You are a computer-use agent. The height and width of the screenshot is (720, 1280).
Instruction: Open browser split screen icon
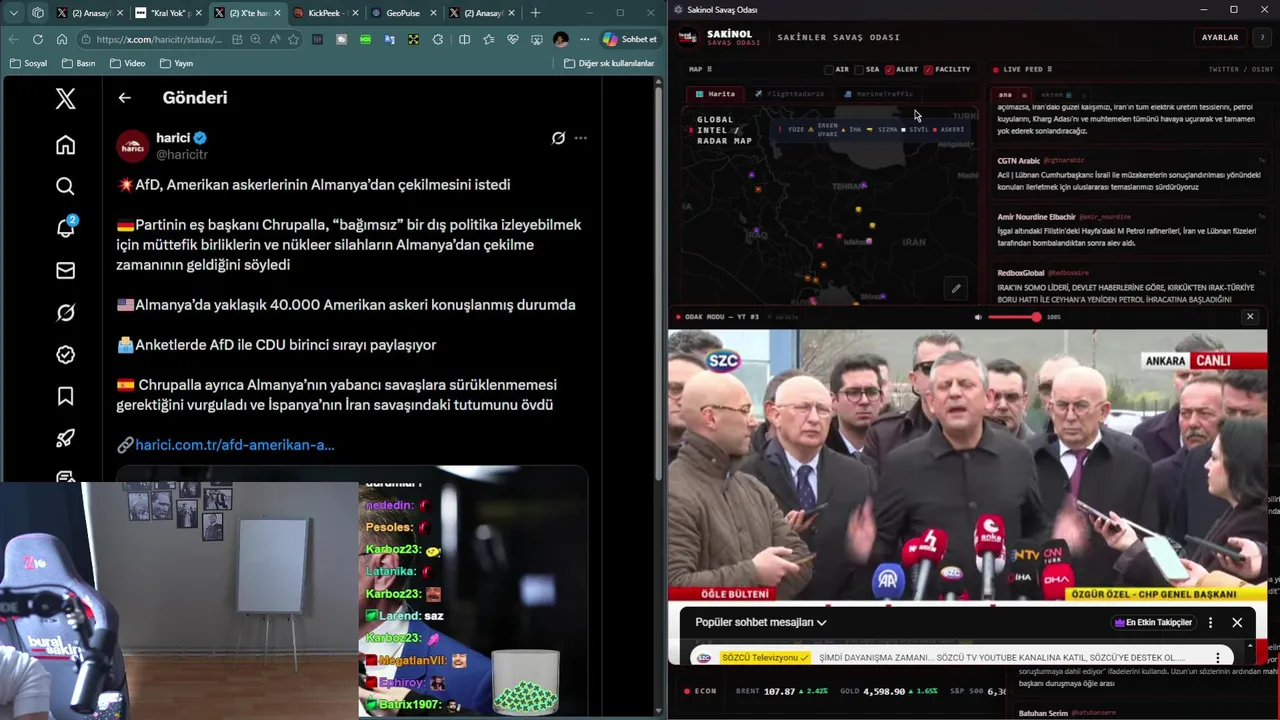pyautogui.click(x=464, y=39)
